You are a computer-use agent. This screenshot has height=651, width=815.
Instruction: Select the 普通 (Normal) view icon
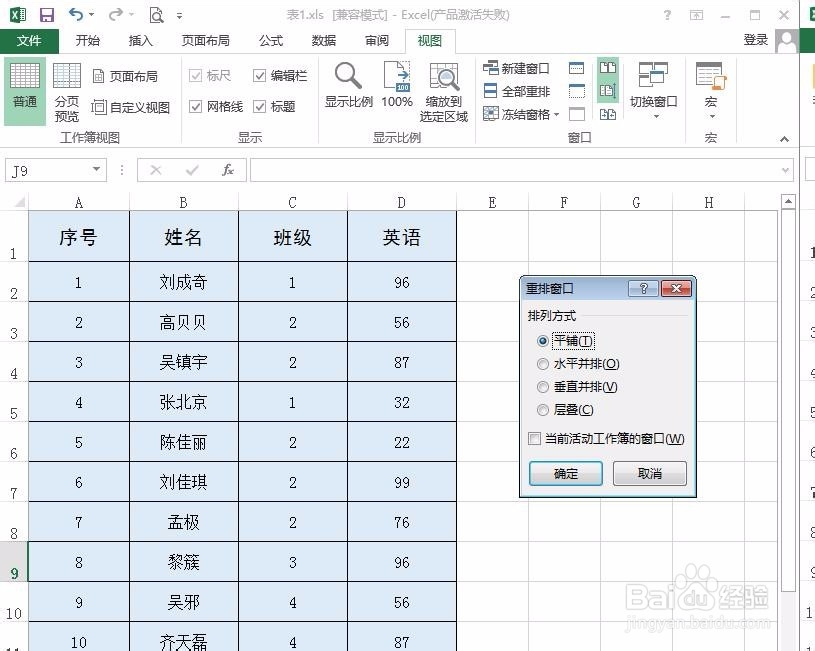tap(23, 88)
